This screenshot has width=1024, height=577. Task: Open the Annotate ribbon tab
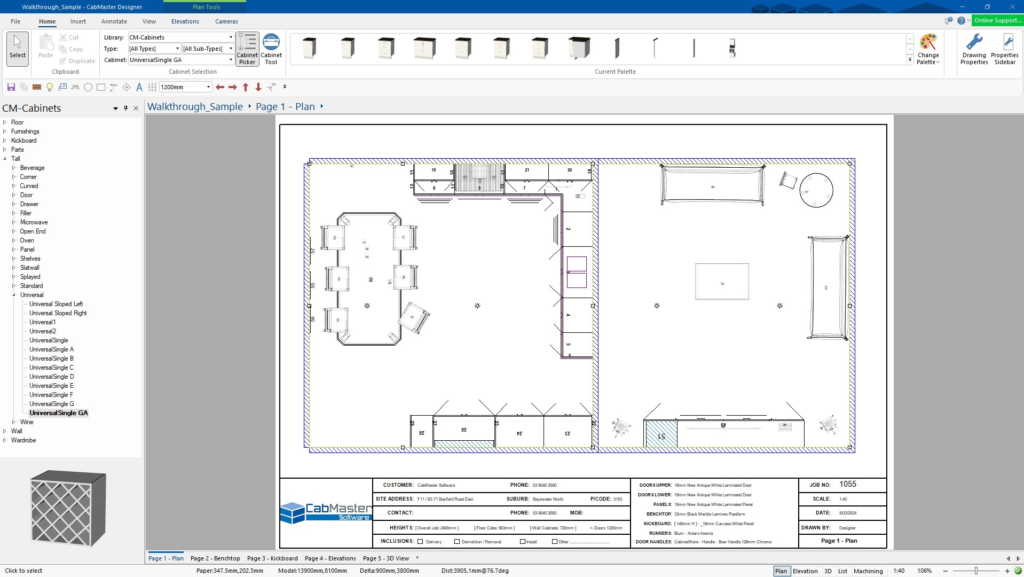click(x=114, y=20)
